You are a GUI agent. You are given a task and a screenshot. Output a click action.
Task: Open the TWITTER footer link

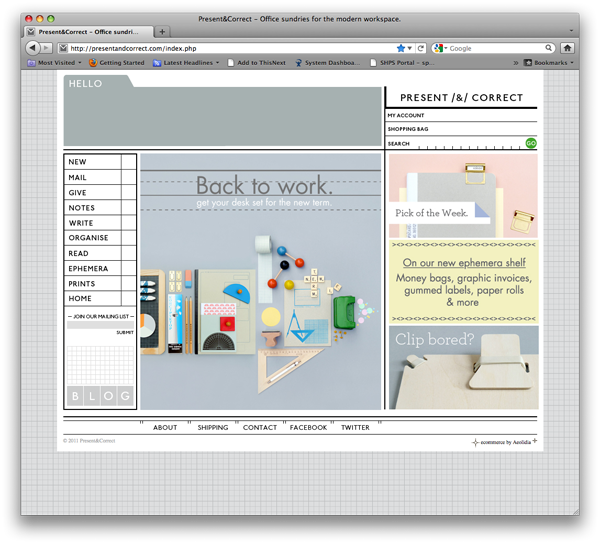(355, 427)
